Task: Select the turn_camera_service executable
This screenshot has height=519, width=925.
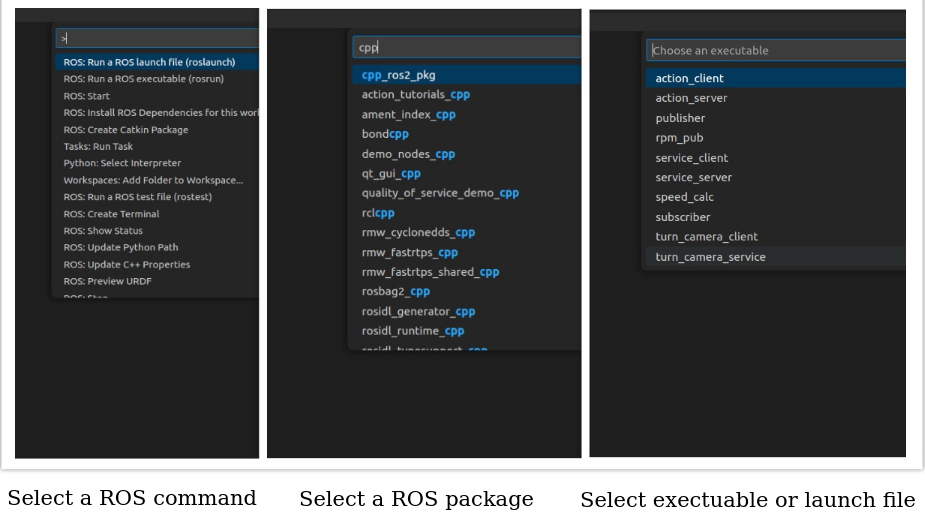Action: [x=710, y=257]
